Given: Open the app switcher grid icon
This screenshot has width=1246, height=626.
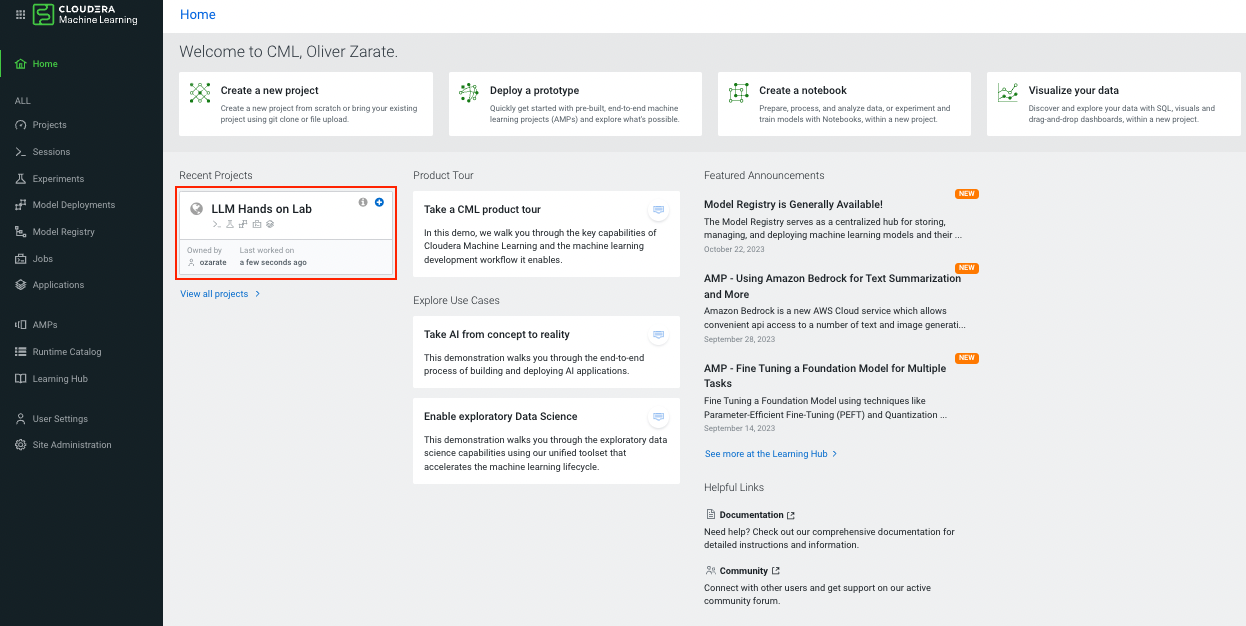Looking at the screenshot, I should pyautogui.click(x=20, y=15).
